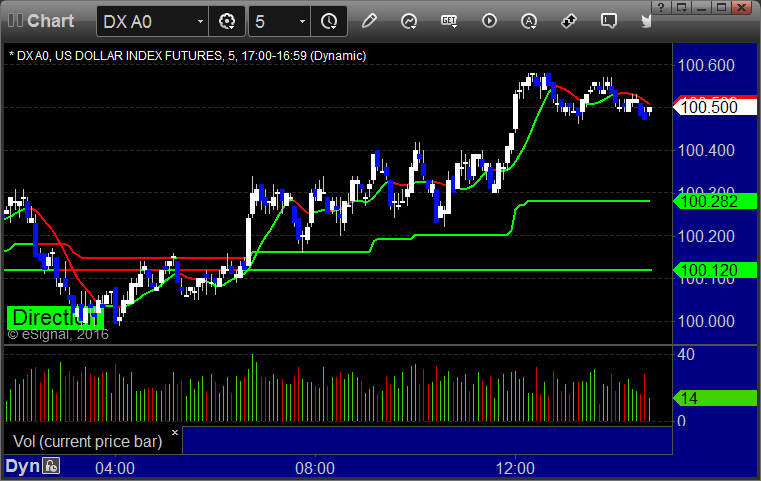Image resolution: width=761 pixels, height=481 pixels.
Task: Open the studies chart-line icon menu
Action: [x=409, y=21]
